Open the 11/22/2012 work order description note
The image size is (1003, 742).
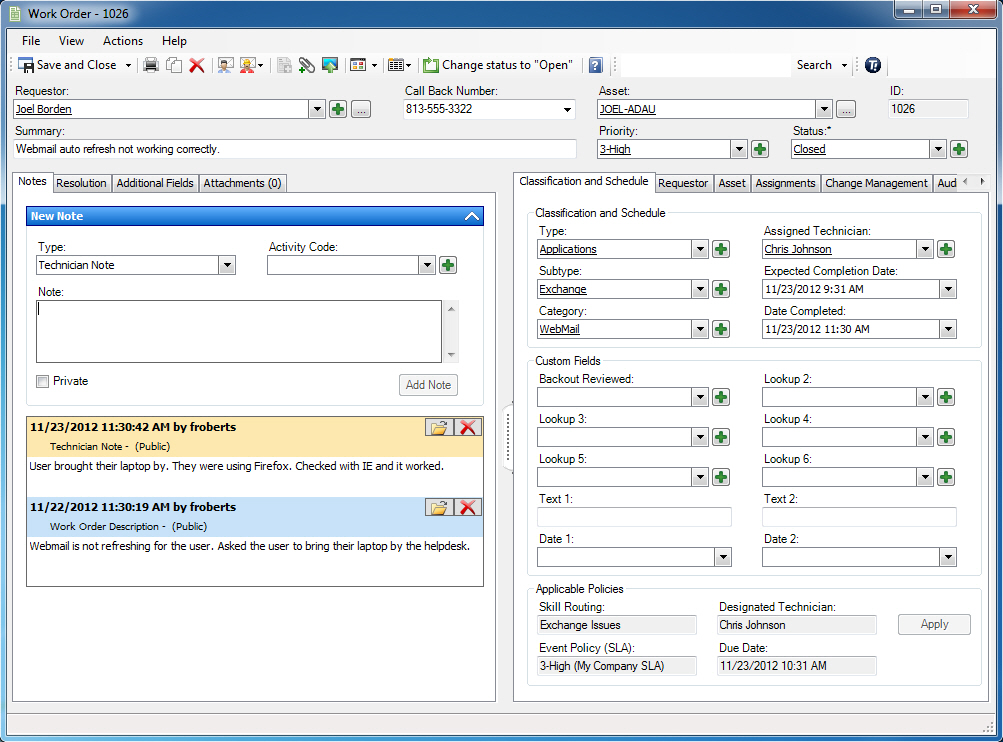[x=439, y=507]
